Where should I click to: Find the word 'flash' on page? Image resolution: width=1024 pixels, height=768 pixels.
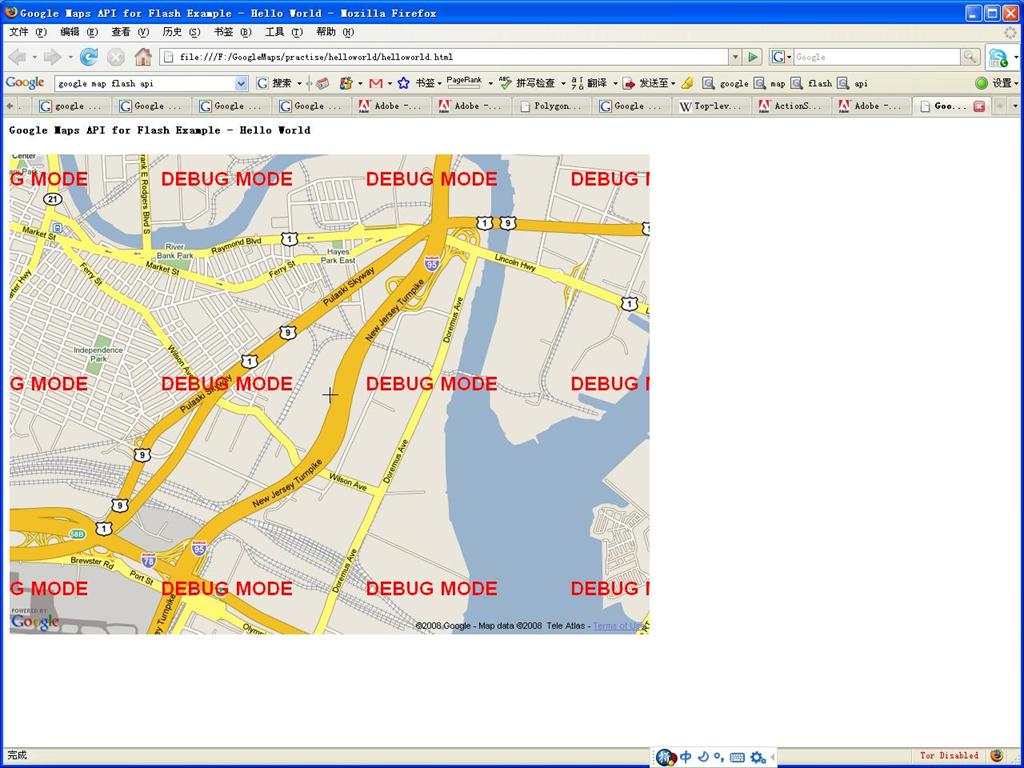pyautogui.click(x=811, y=83)
